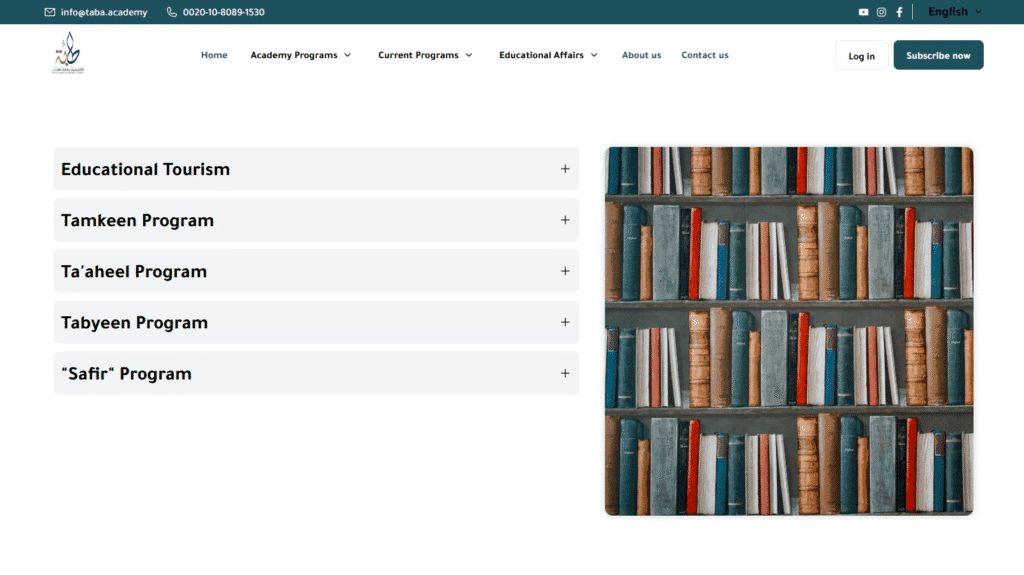
Task: Click the phone icon in top bar
Action: 172,12
